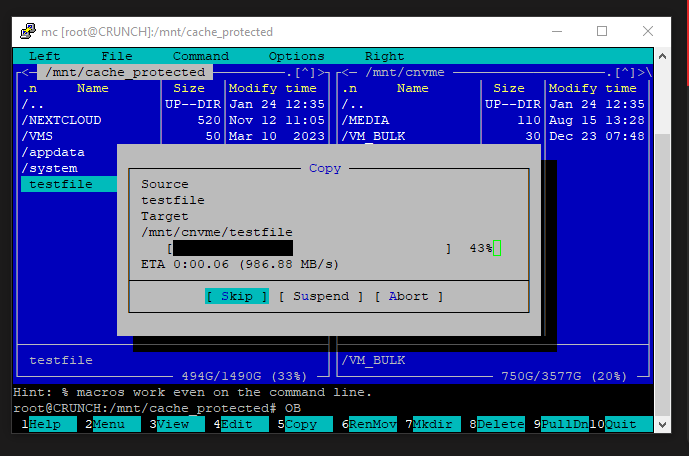
Task: Click the 5 Copy function key
Action: 305,424
